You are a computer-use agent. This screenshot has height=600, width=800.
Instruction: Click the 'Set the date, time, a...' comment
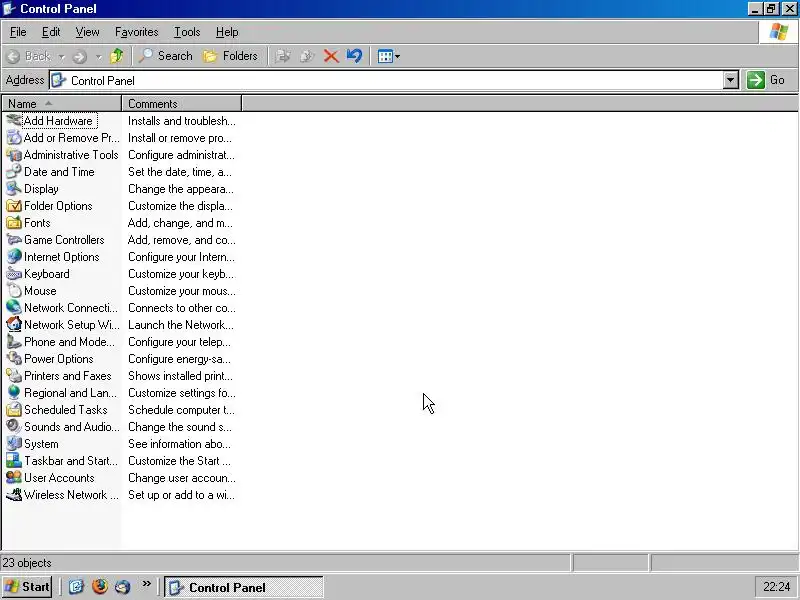point(180,172)
